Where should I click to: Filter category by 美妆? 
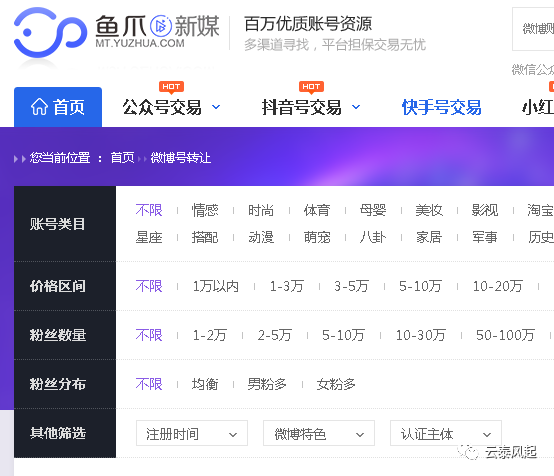429,210
